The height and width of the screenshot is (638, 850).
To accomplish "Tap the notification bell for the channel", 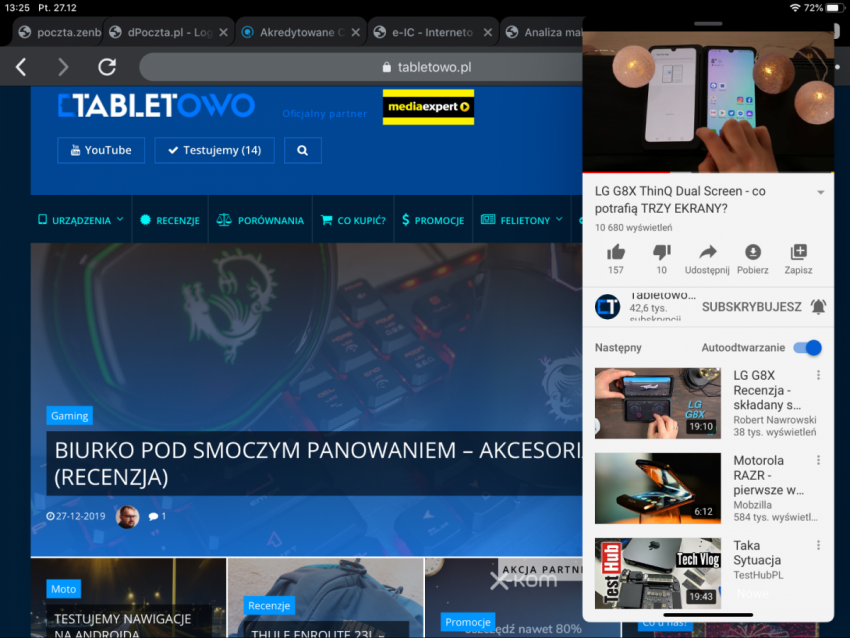I will pos(818,307).
